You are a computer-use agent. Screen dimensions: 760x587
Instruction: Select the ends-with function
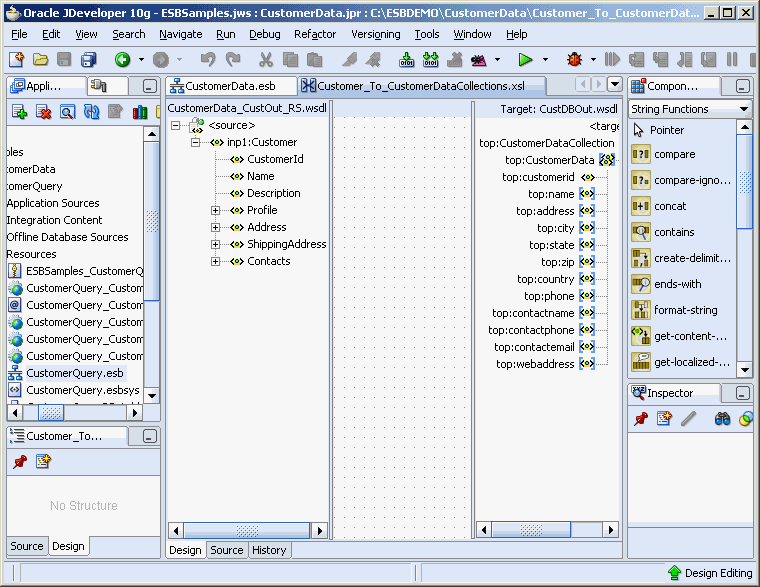[677, 284]
